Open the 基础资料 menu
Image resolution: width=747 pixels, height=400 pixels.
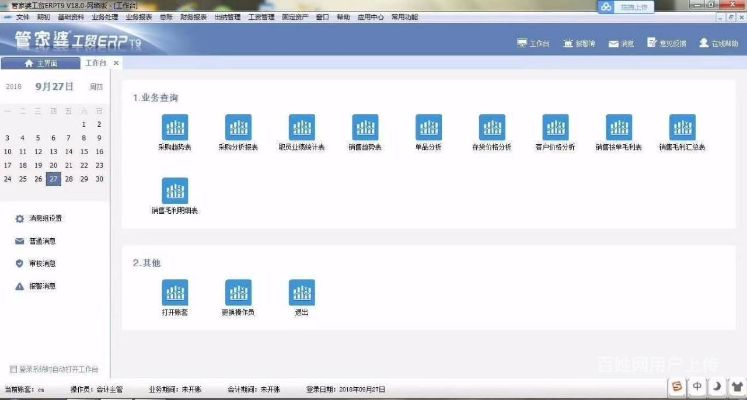pyautogui.click(x=71, y=17)
